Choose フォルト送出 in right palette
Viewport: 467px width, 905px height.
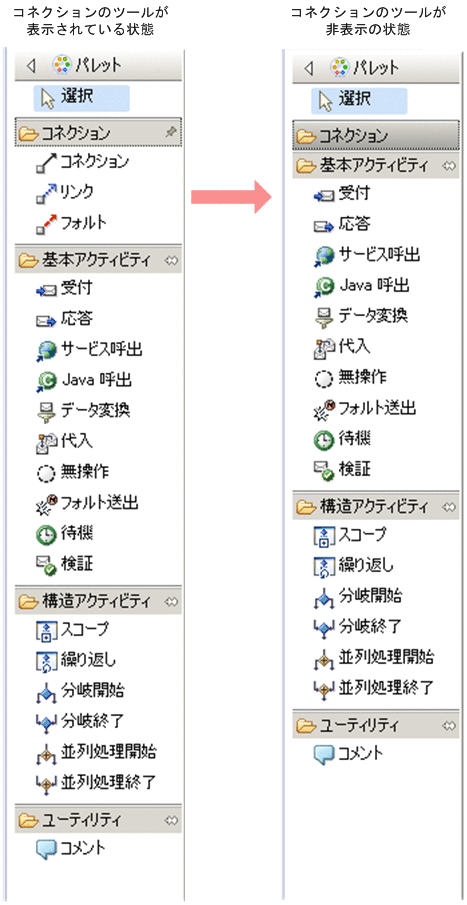pyautogui.click(x=364, y=409)
